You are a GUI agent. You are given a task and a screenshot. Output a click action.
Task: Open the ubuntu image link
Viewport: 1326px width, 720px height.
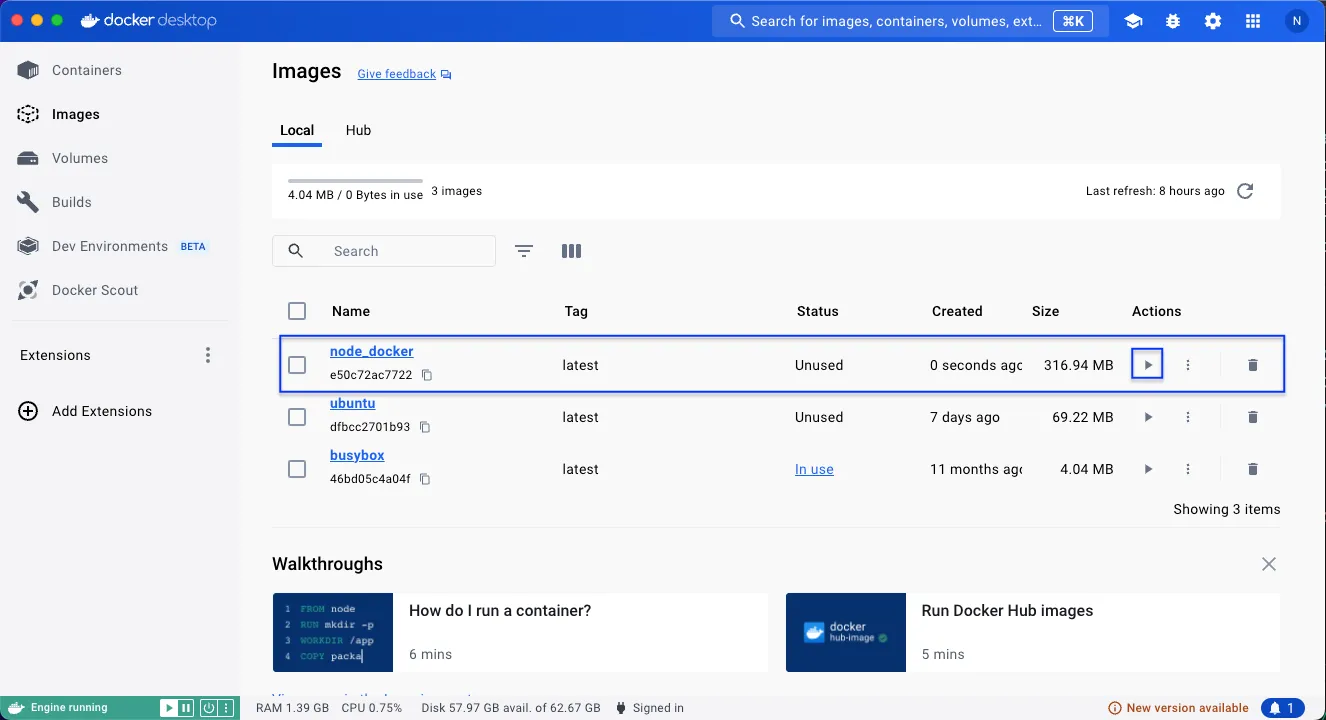coord(352,403)
